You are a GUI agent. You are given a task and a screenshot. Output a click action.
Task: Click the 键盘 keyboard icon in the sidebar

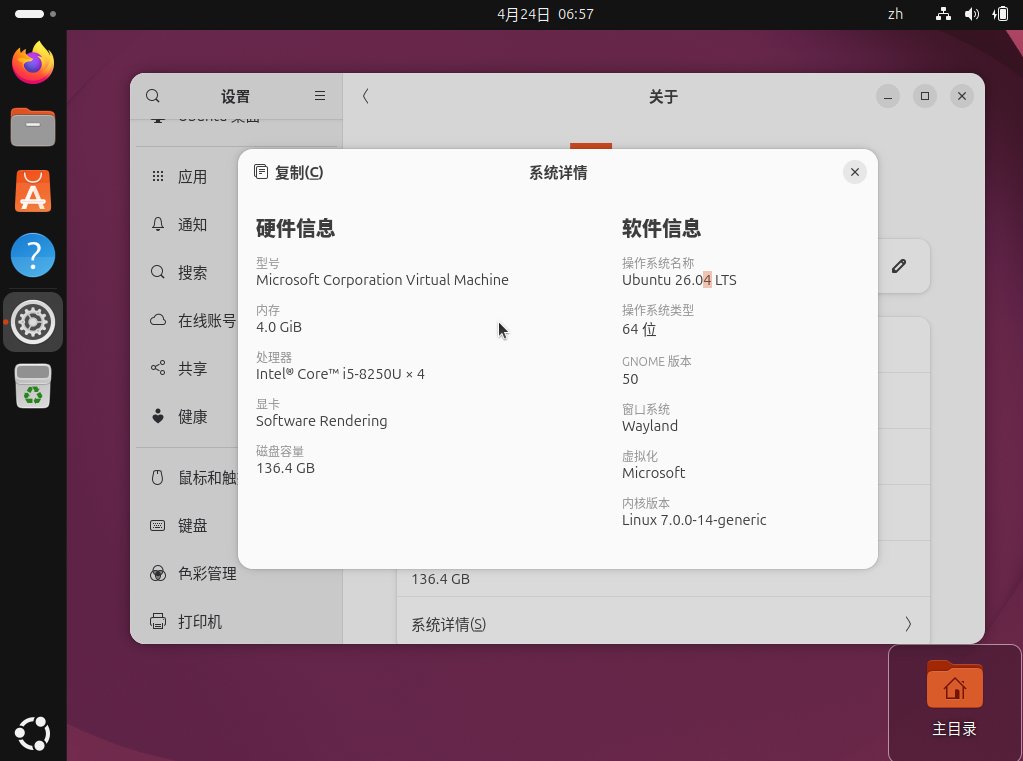point(158,525)
